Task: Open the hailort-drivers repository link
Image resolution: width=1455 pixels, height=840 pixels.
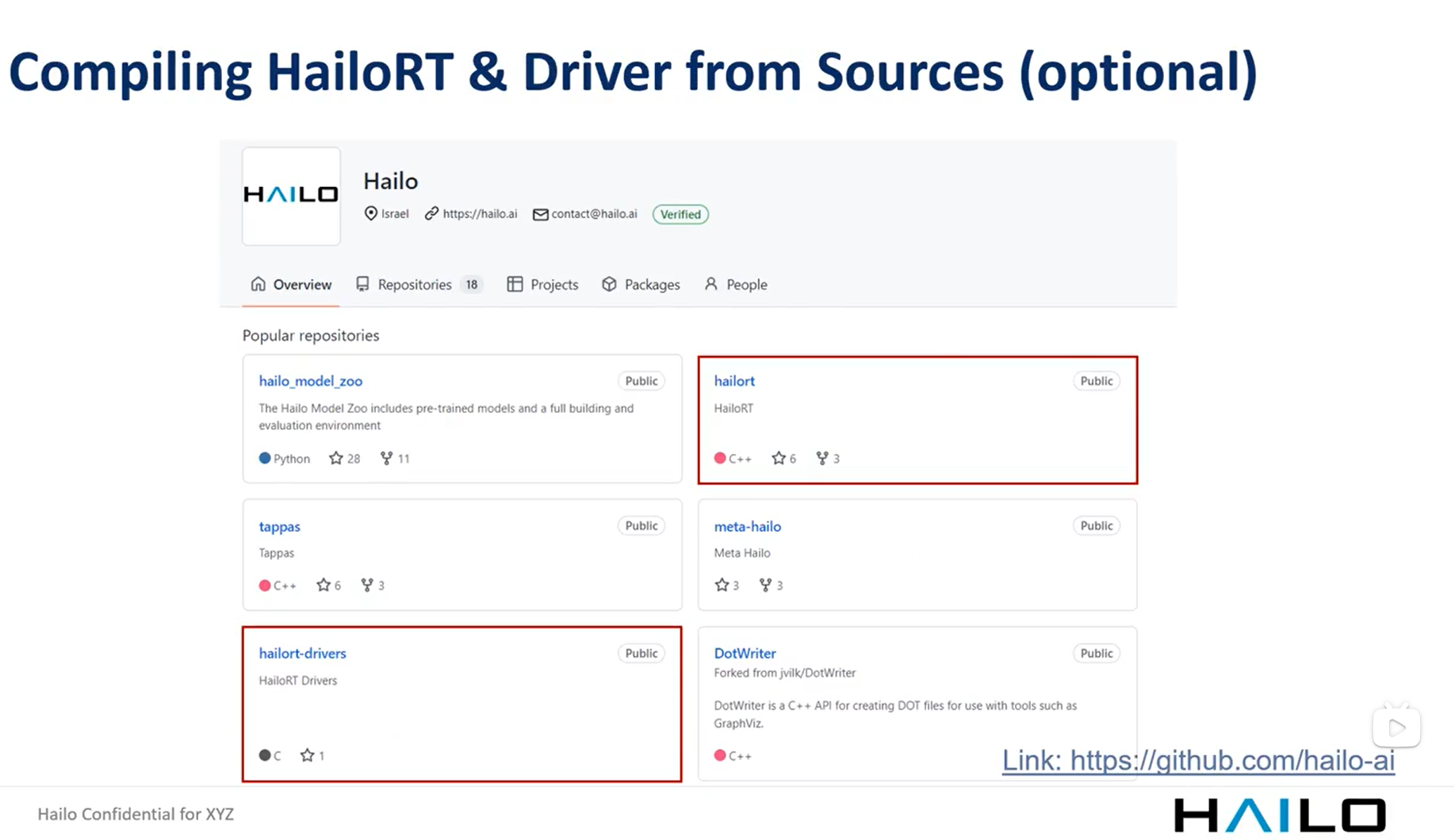Action: [302, 653]
